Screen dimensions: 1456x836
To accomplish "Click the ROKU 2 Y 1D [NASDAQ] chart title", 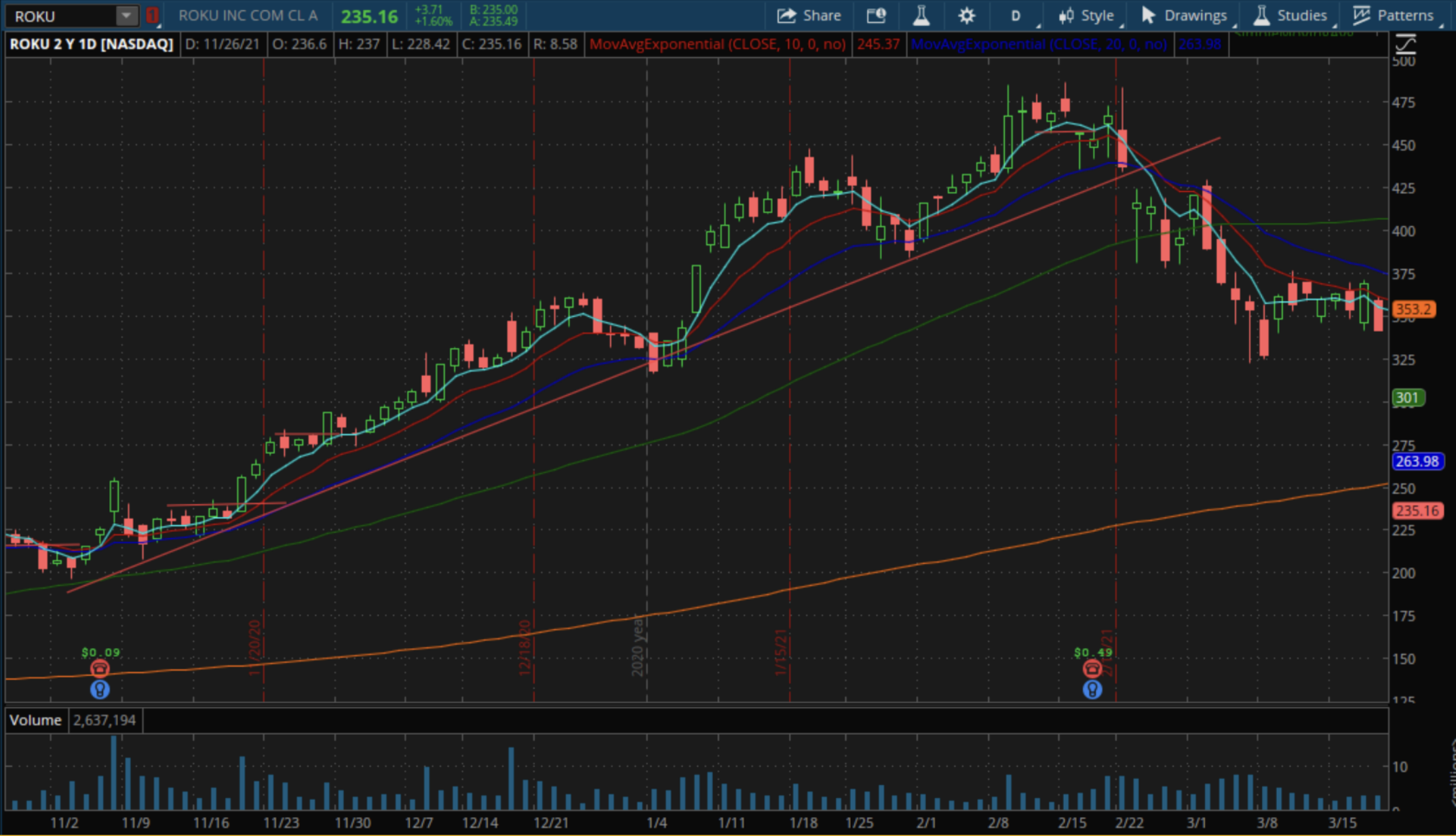I will coord(92,44).
